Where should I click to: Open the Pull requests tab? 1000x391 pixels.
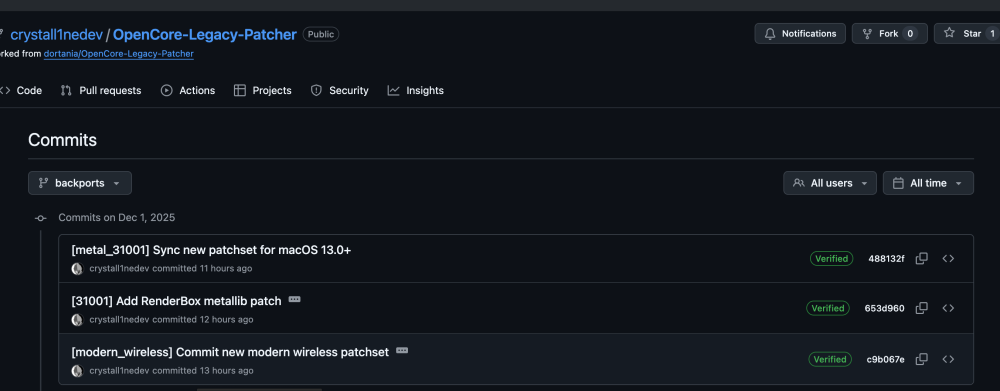point(101,91)
